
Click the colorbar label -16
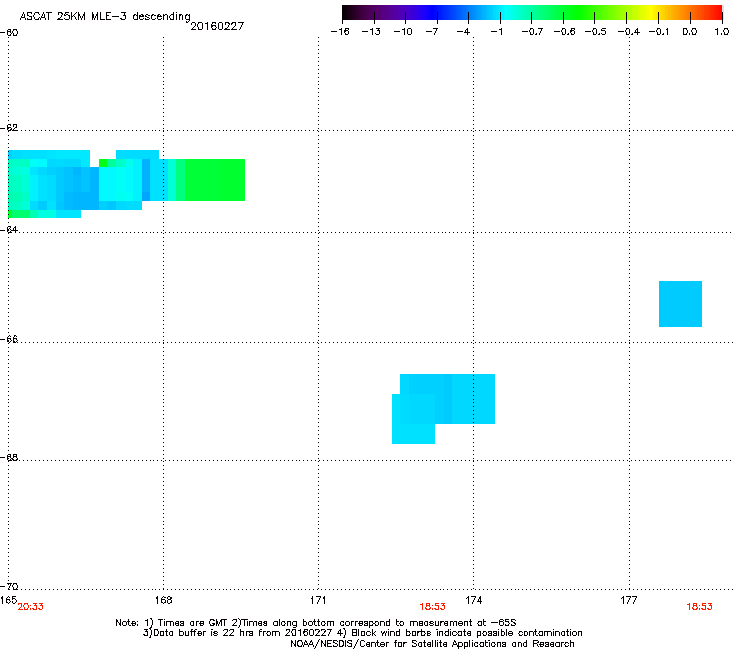point(340,32)
